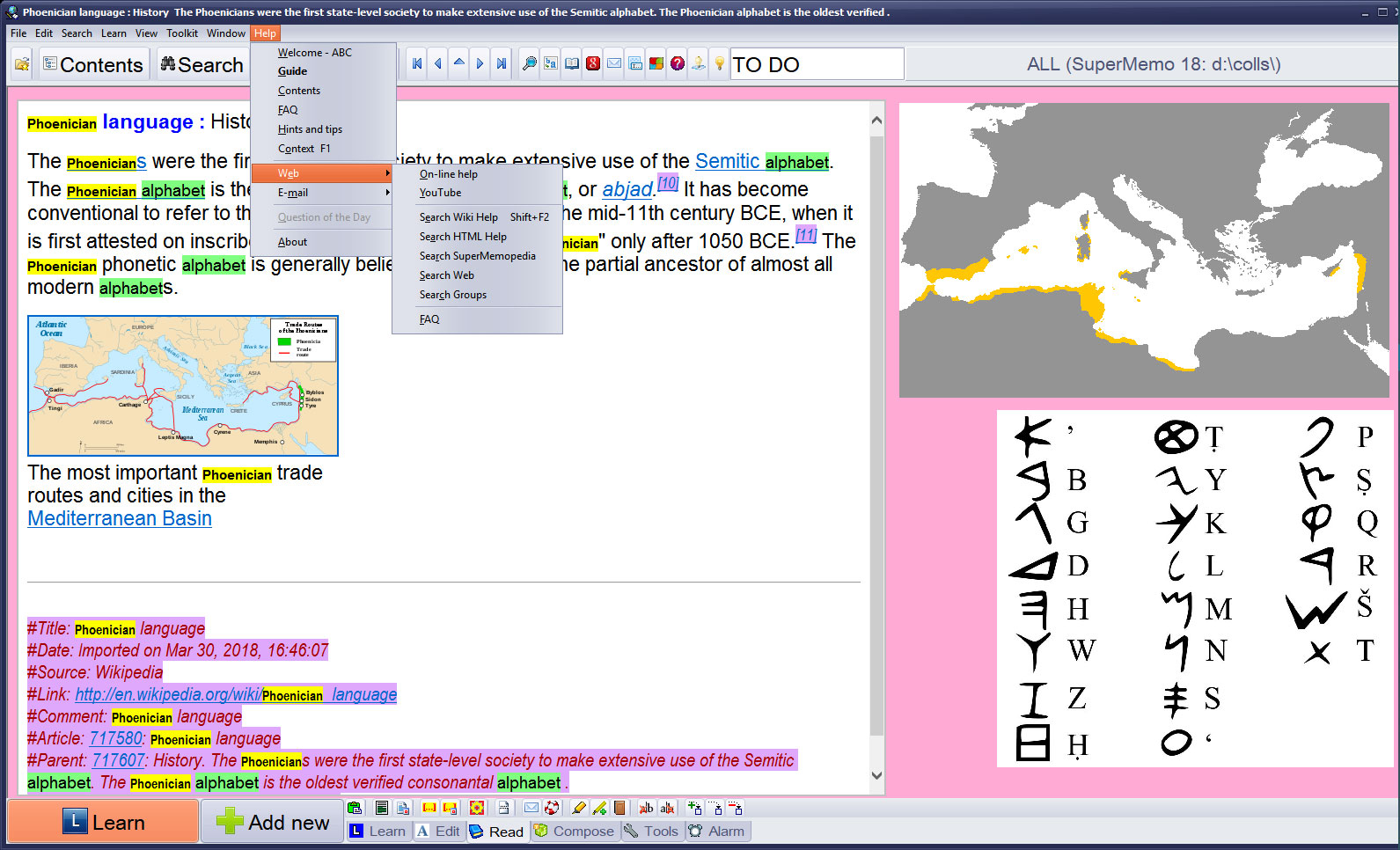Select the yellow highlighter icon in bottom toolbar
This screenshot has width=1400, height=850.
(x=578, y=808)
